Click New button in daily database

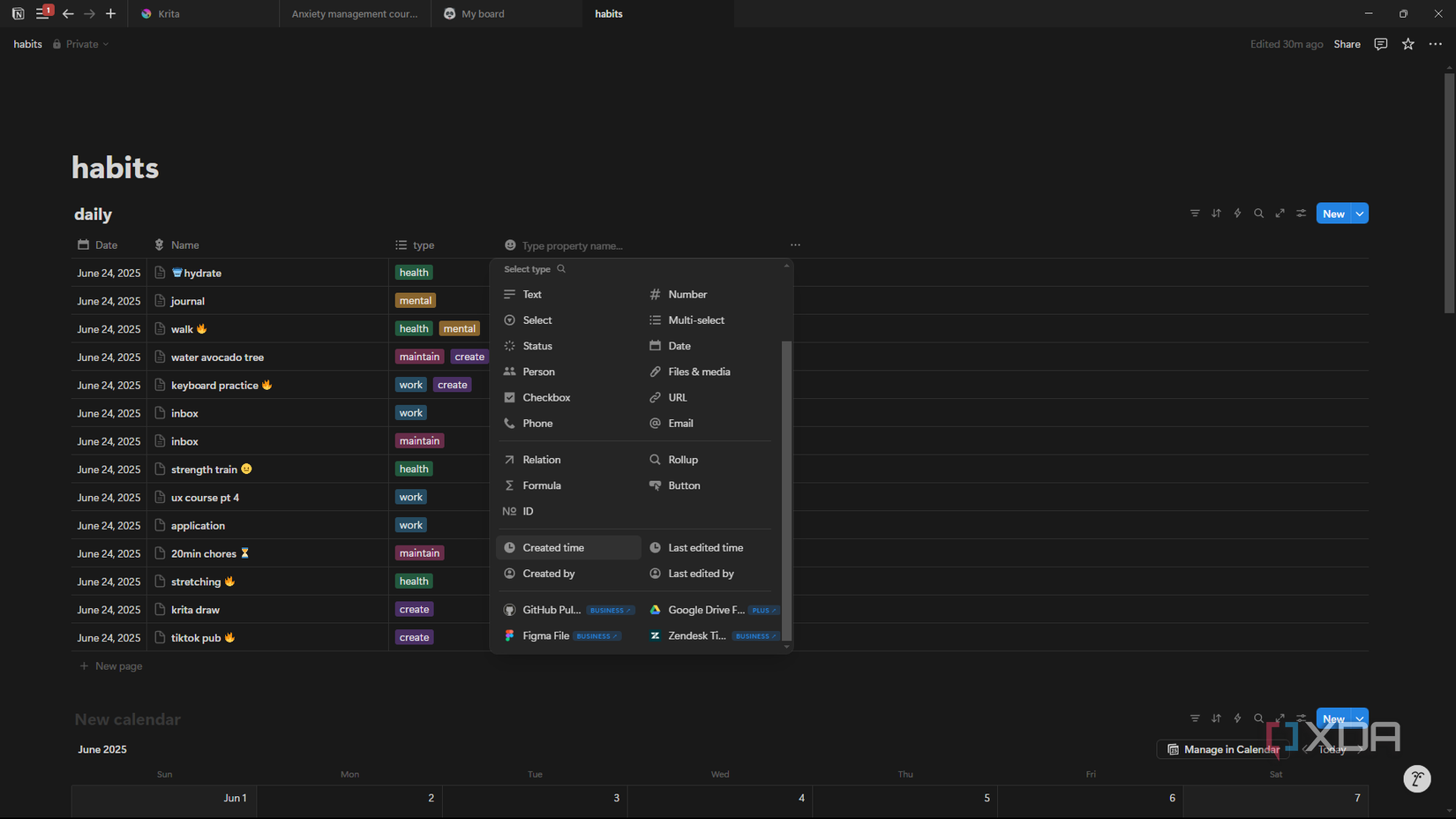click(1333, 214)
